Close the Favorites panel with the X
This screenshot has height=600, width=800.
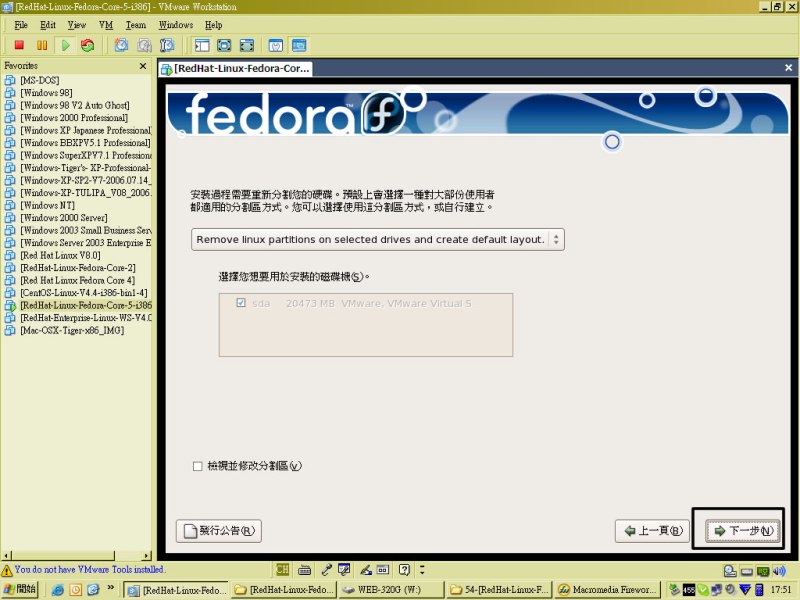[143, 66]
